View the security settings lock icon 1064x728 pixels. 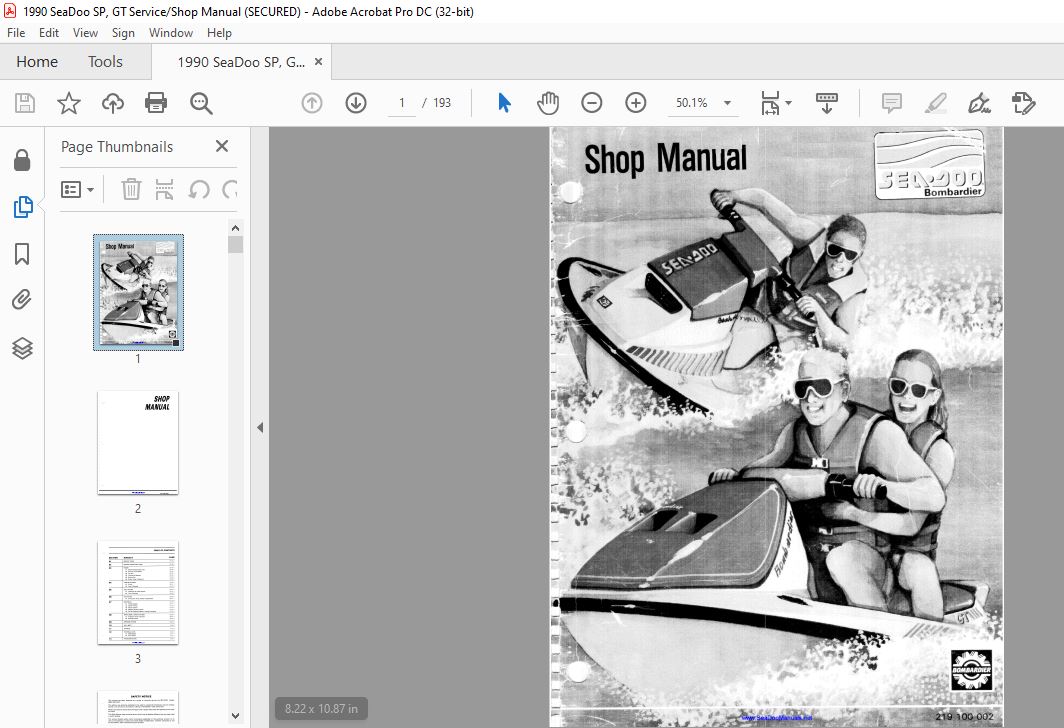(x=22, y=160)
